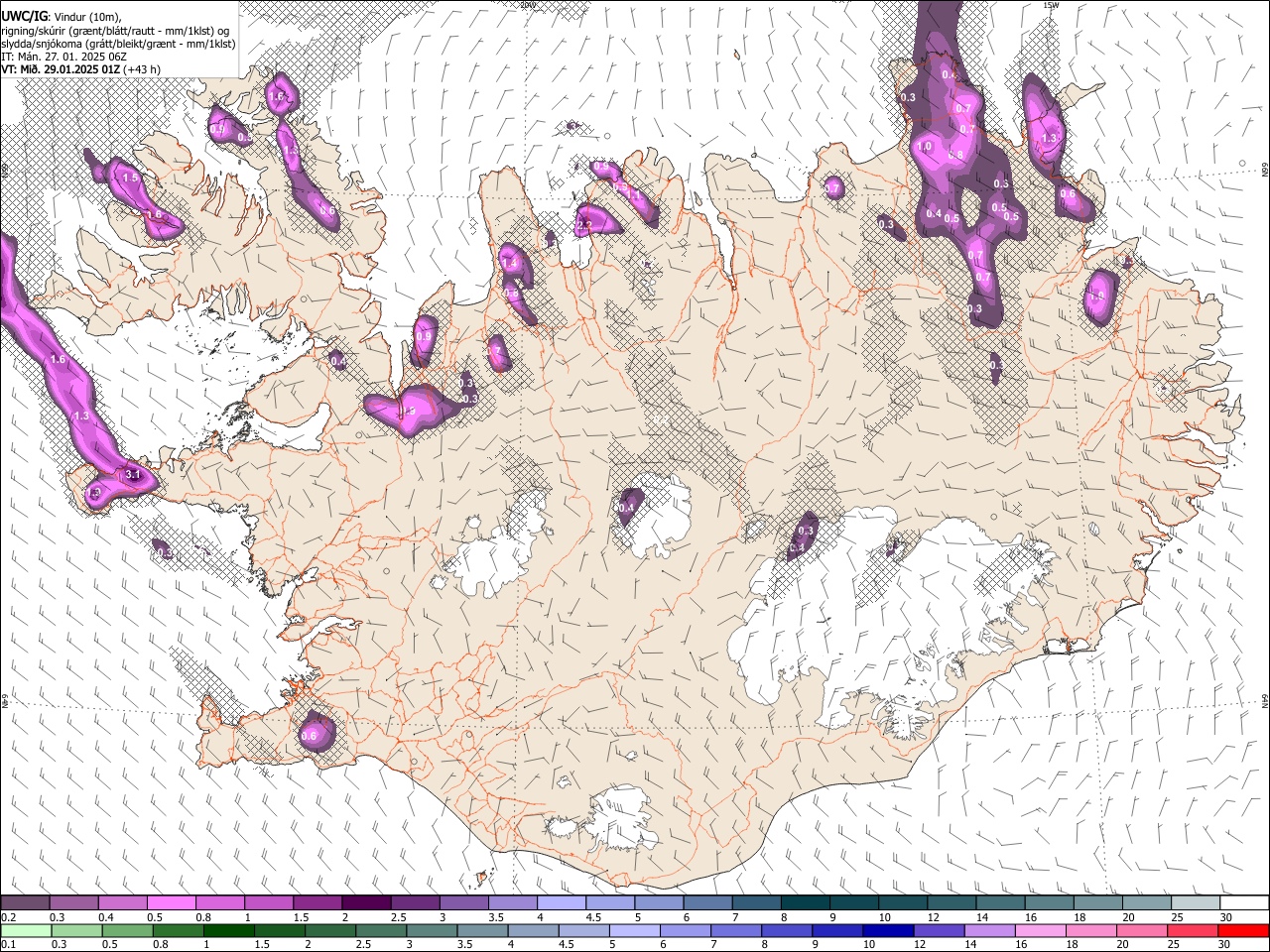Choose lower legend swatch between 9 and 10

coord(837,930)
